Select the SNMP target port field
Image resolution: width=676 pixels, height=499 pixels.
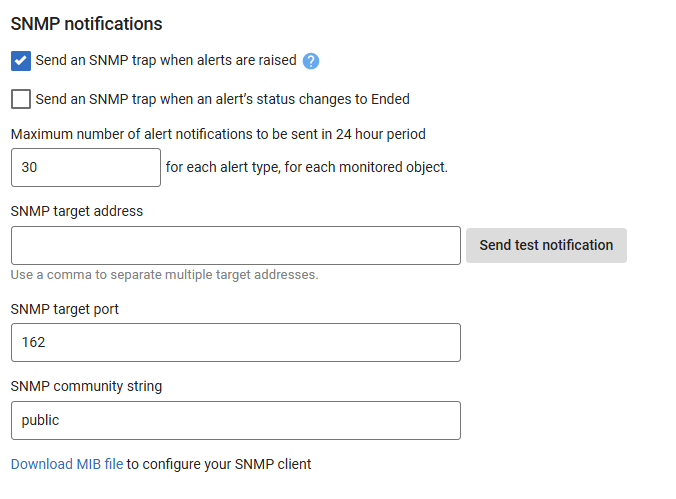coord(235,342)
